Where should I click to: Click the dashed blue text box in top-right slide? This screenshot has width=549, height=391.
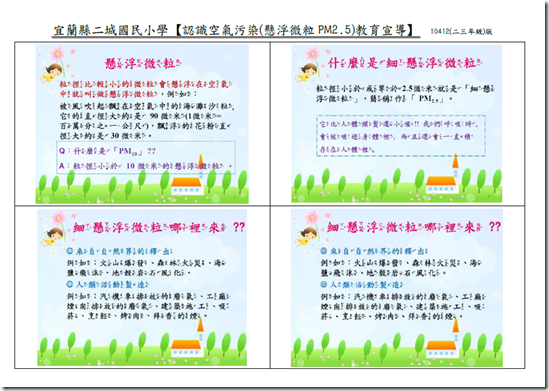[x=401, y=135]
